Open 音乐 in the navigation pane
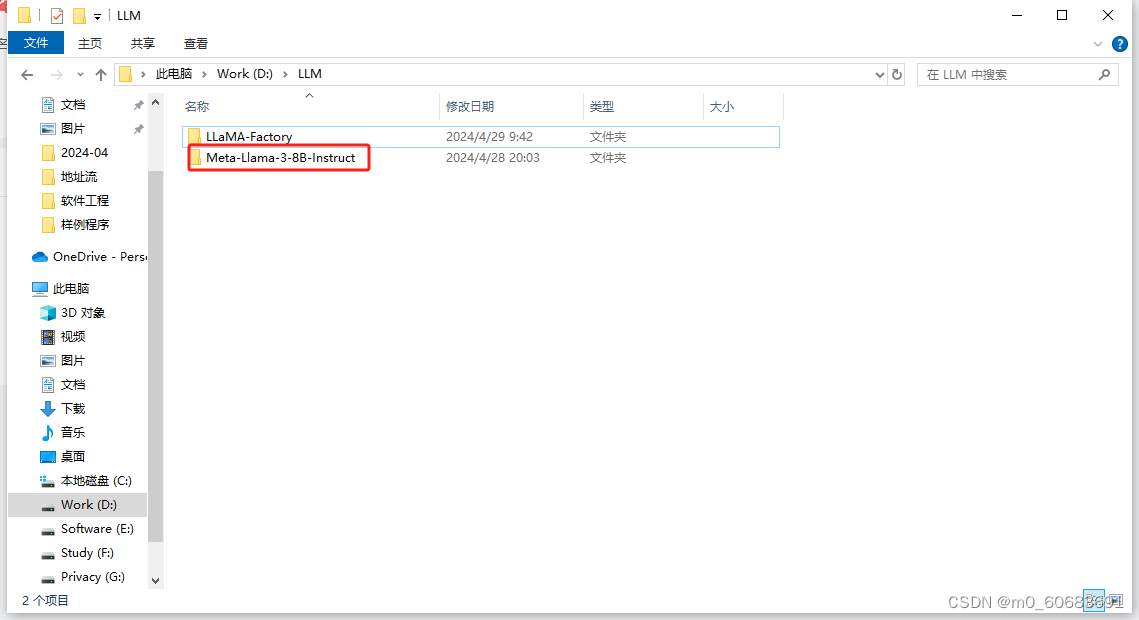 tap(73, 432)
